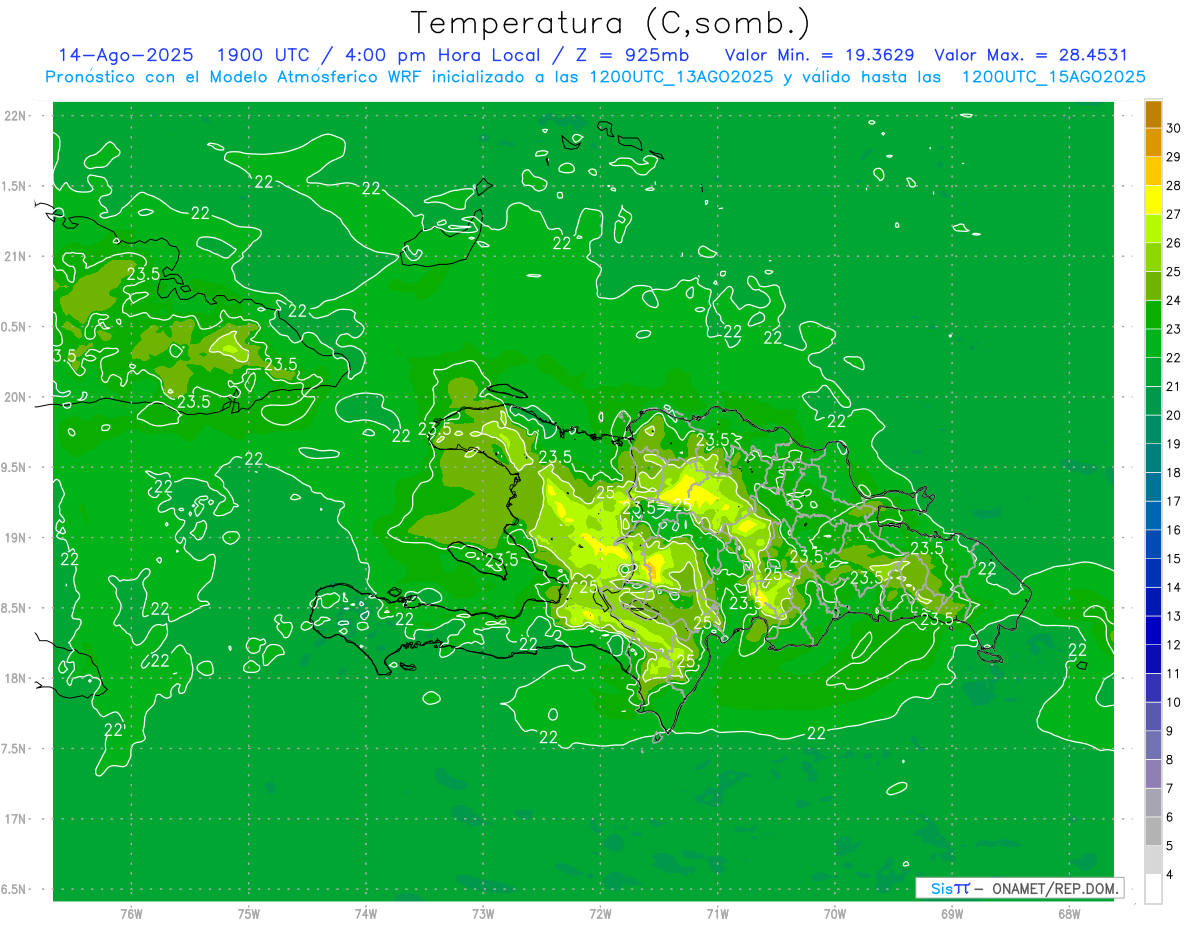Select the date text "14-Ago-2025"
The width and height of the screenshot is (1200, 927).
point(125,55)
